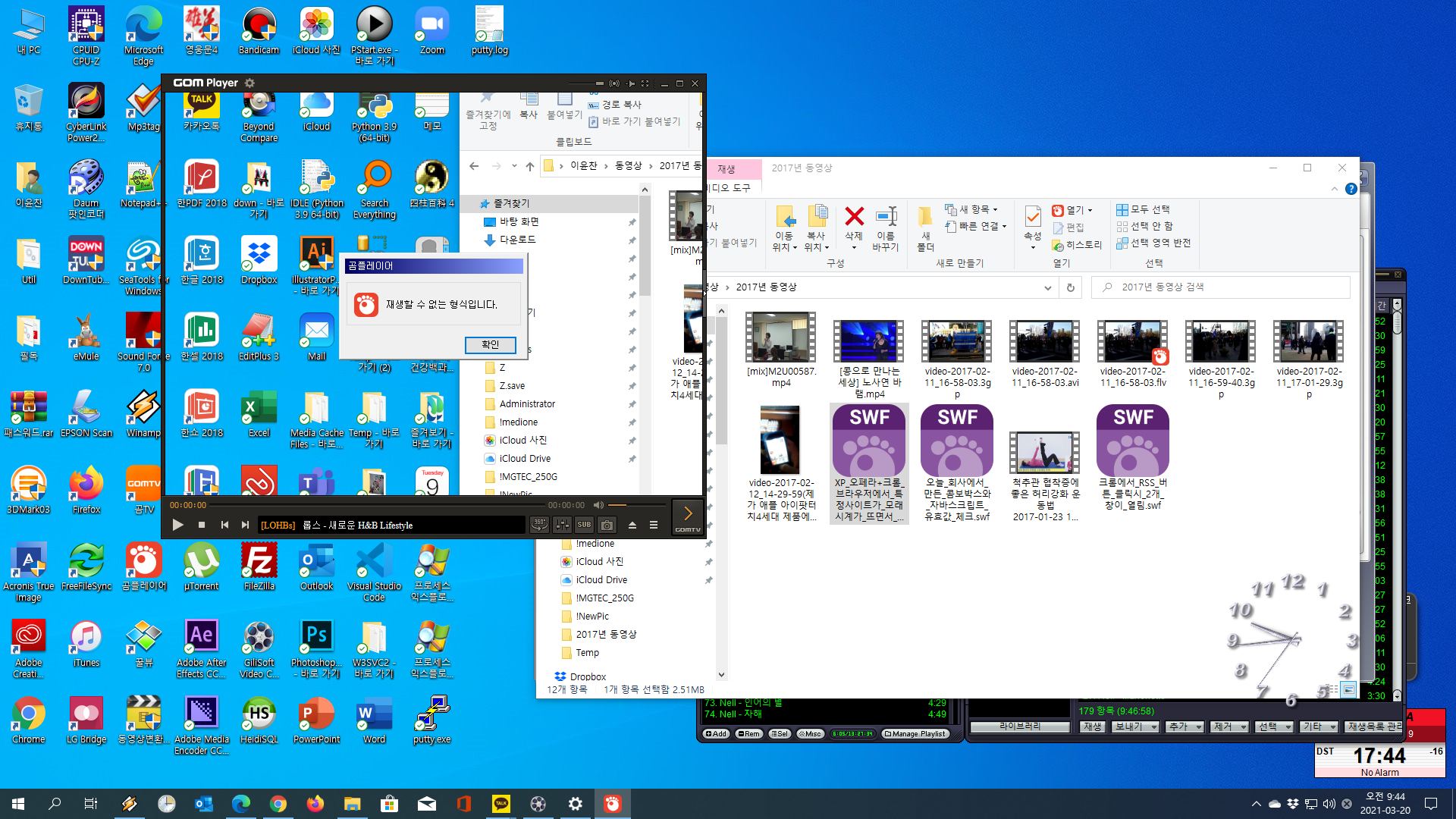Open Windows Start menu
Viewport: 1456px width, 819px height.
click(18, 804)
